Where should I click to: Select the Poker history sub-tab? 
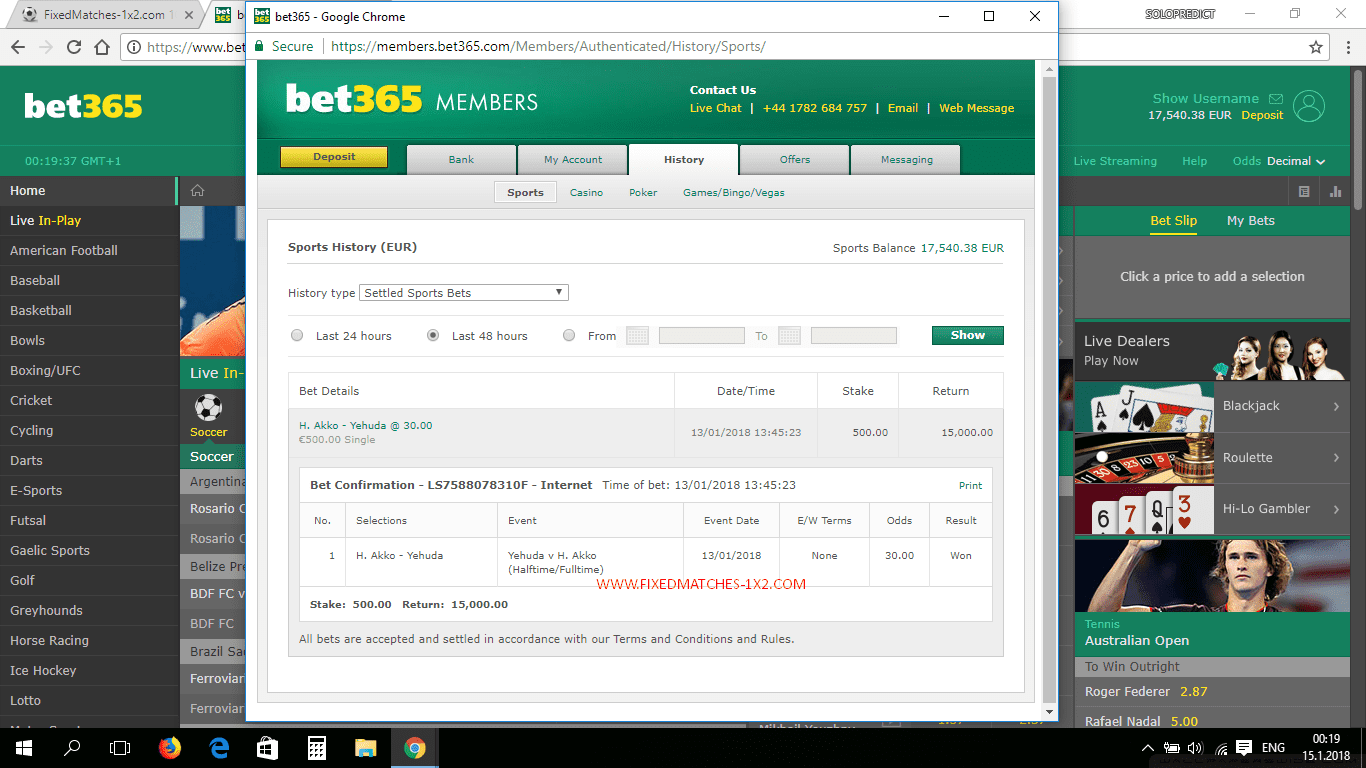point(643,193)
